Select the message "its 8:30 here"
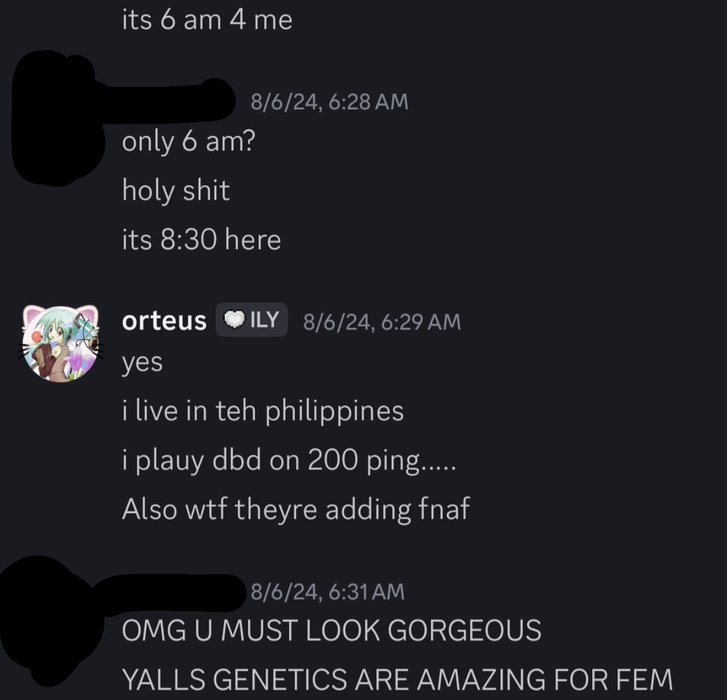This screenshot has height=700, width=727. [202, 240]
